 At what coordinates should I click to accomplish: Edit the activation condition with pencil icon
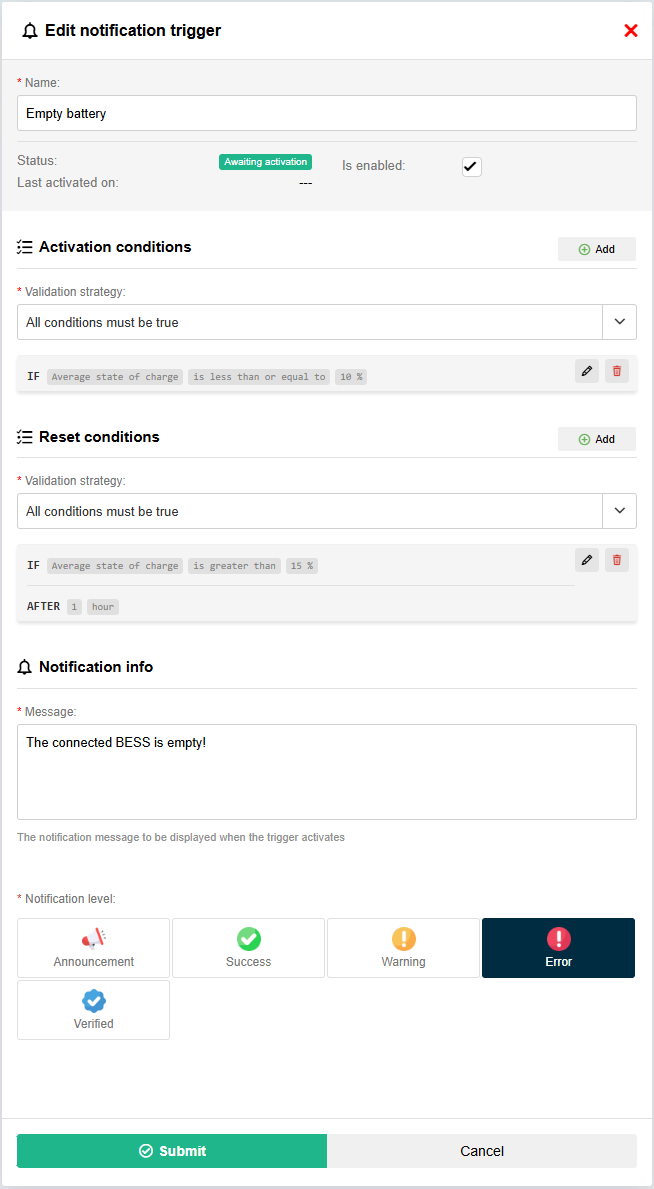(587, 371)
